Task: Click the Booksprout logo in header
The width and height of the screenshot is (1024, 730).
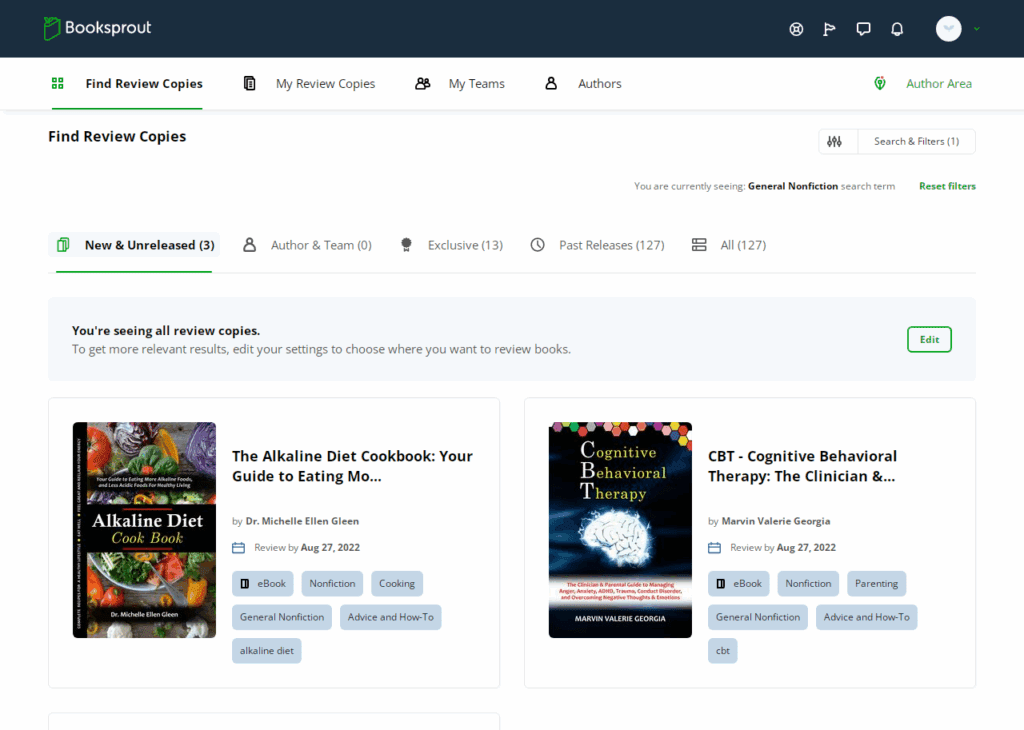Action: coord(97,28)
